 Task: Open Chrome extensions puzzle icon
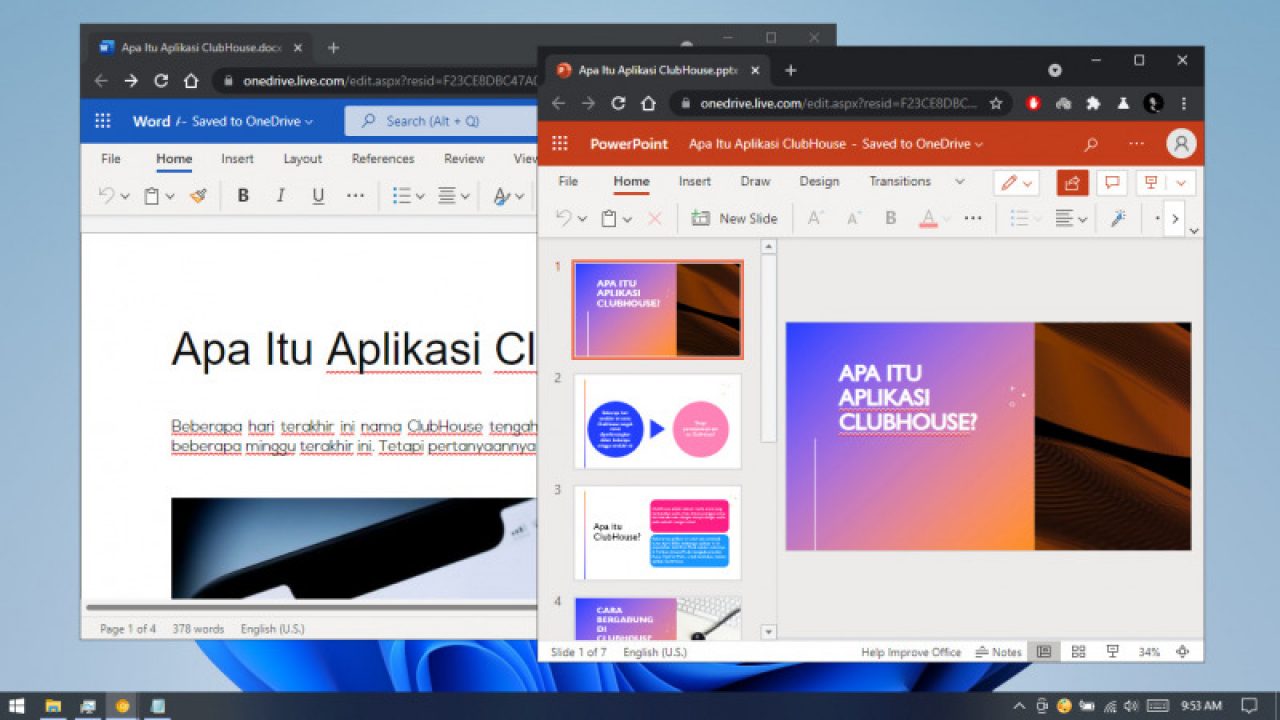1093,103
